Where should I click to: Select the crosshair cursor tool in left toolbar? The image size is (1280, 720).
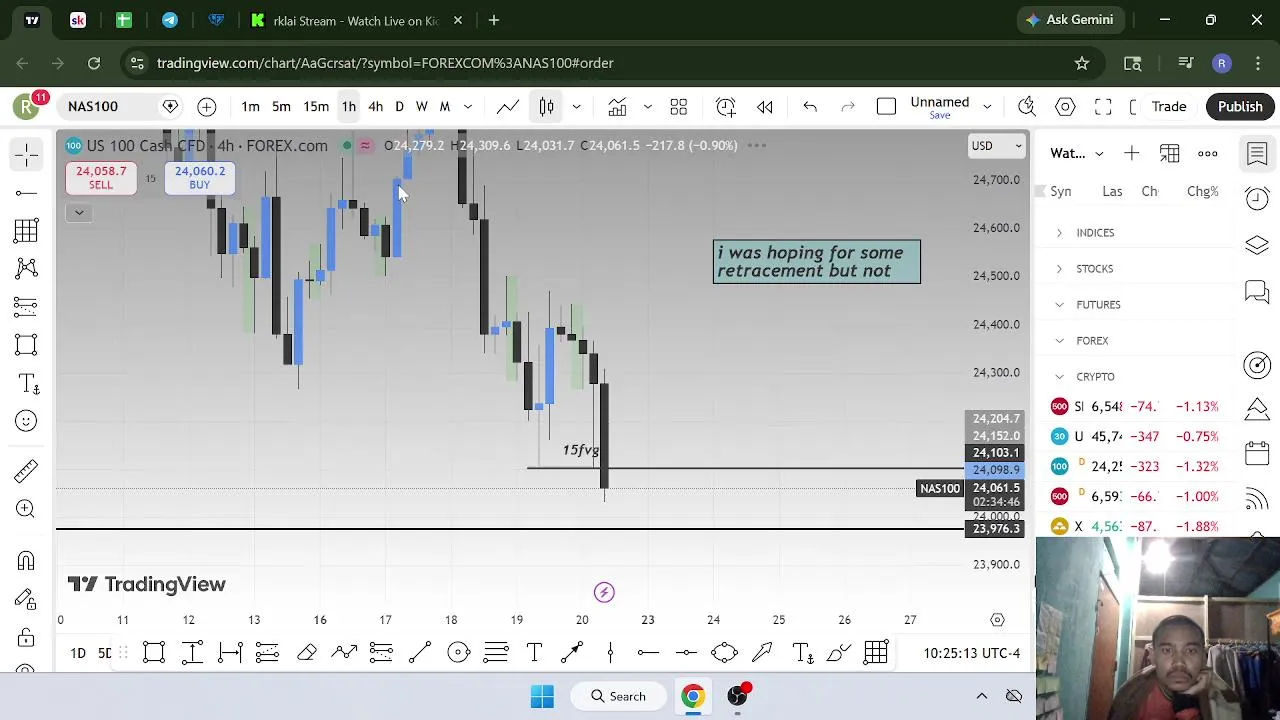27,154
